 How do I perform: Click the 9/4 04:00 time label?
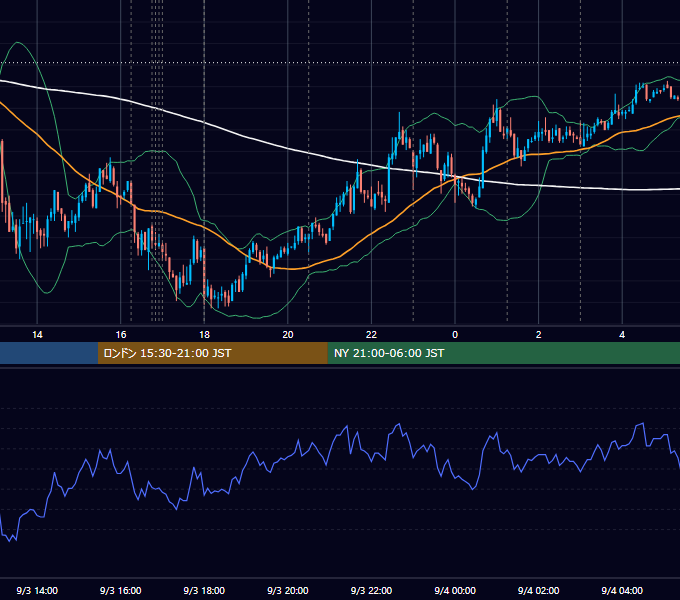pos(622,590)
